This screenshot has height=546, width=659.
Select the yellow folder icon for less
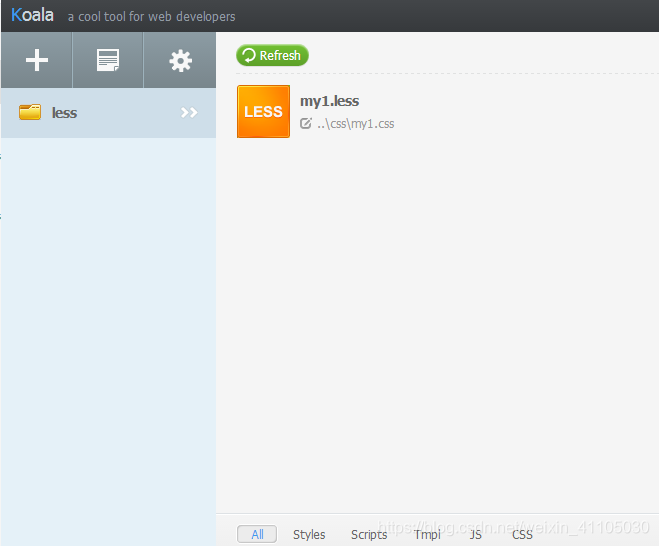click(30, 112)
